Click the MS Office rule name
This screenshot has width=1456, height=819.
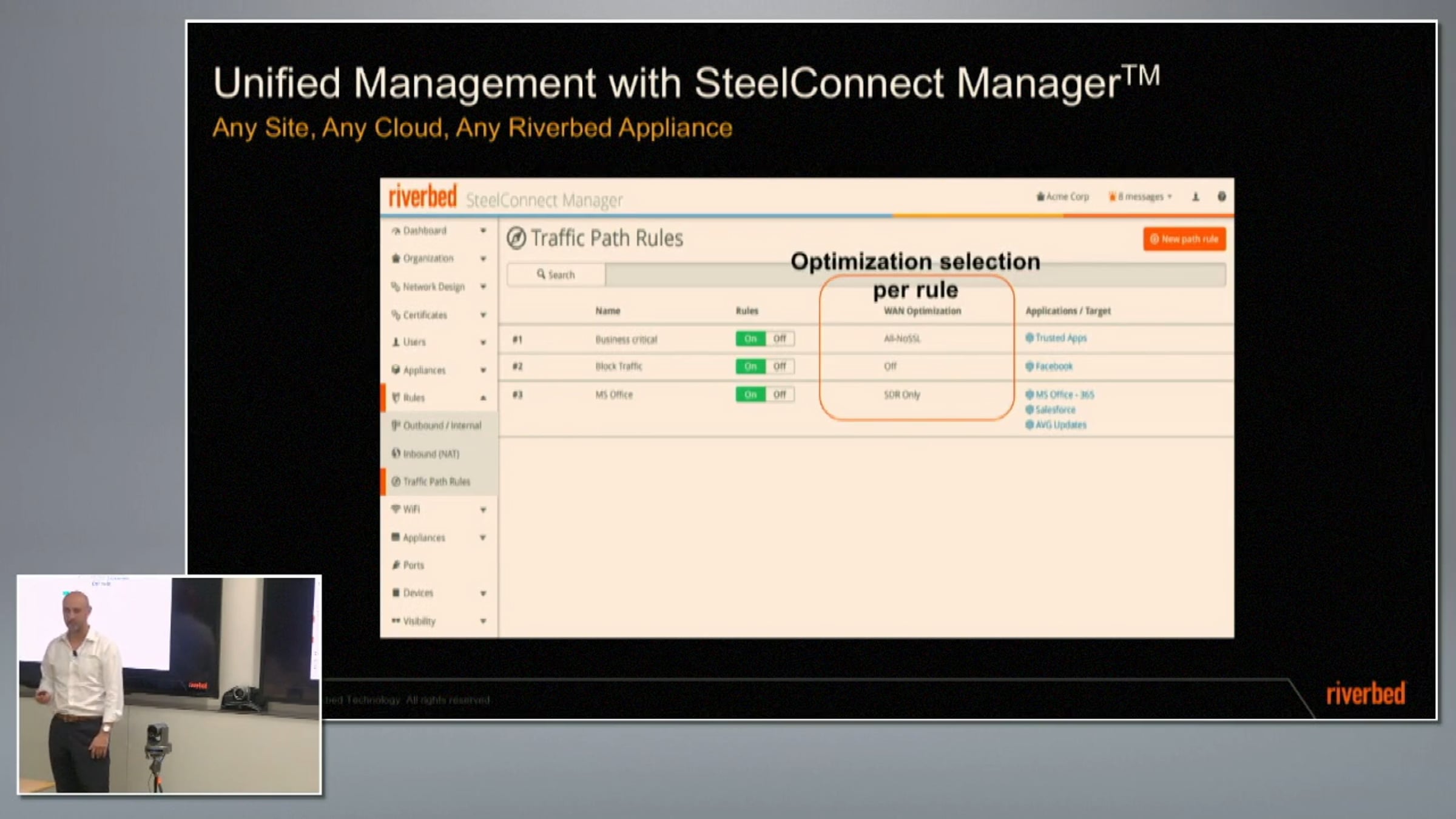[x=614, y=395]
